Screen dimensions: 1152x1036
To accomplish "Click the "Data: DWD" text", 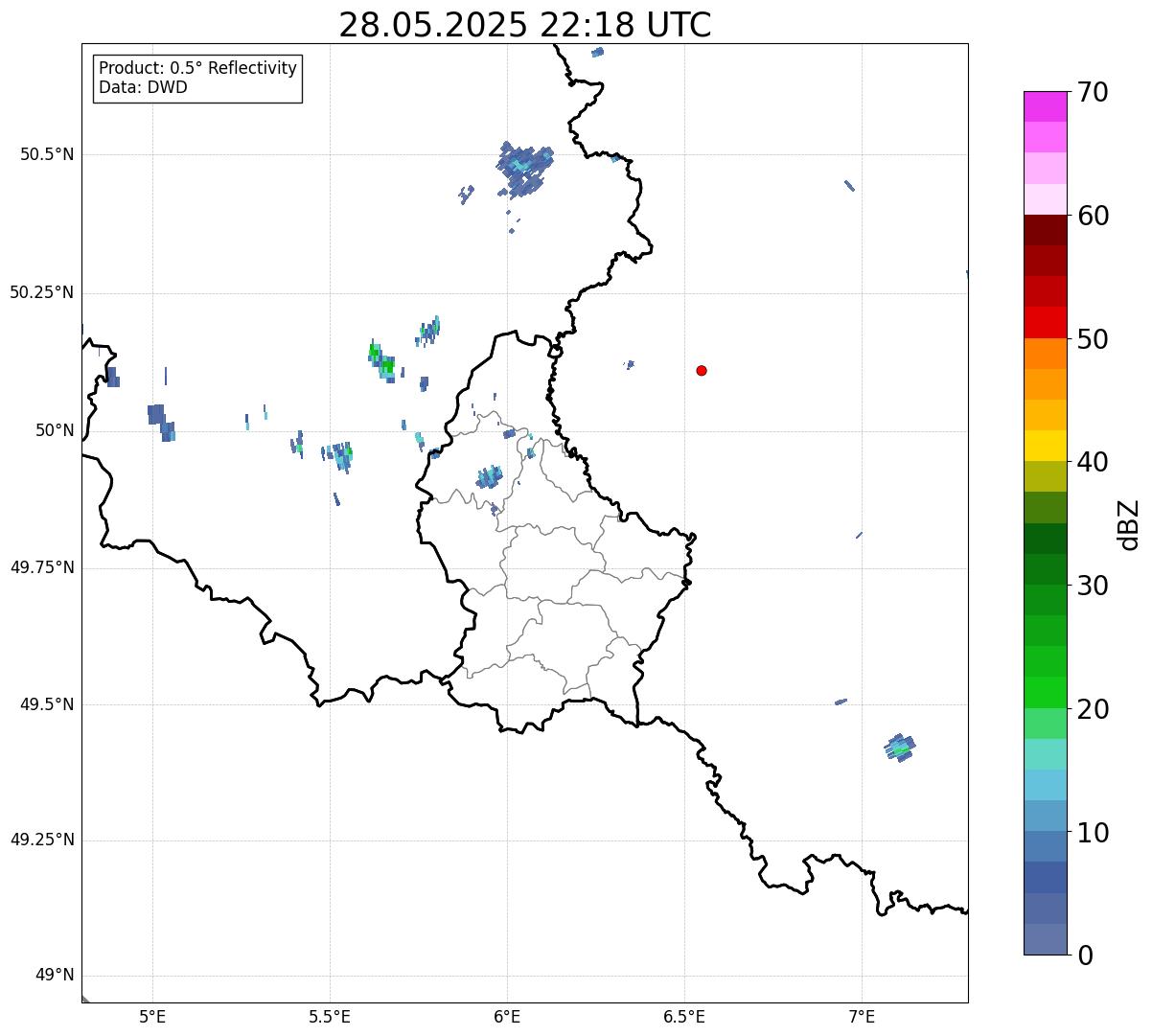I will [x=143, y=87].
